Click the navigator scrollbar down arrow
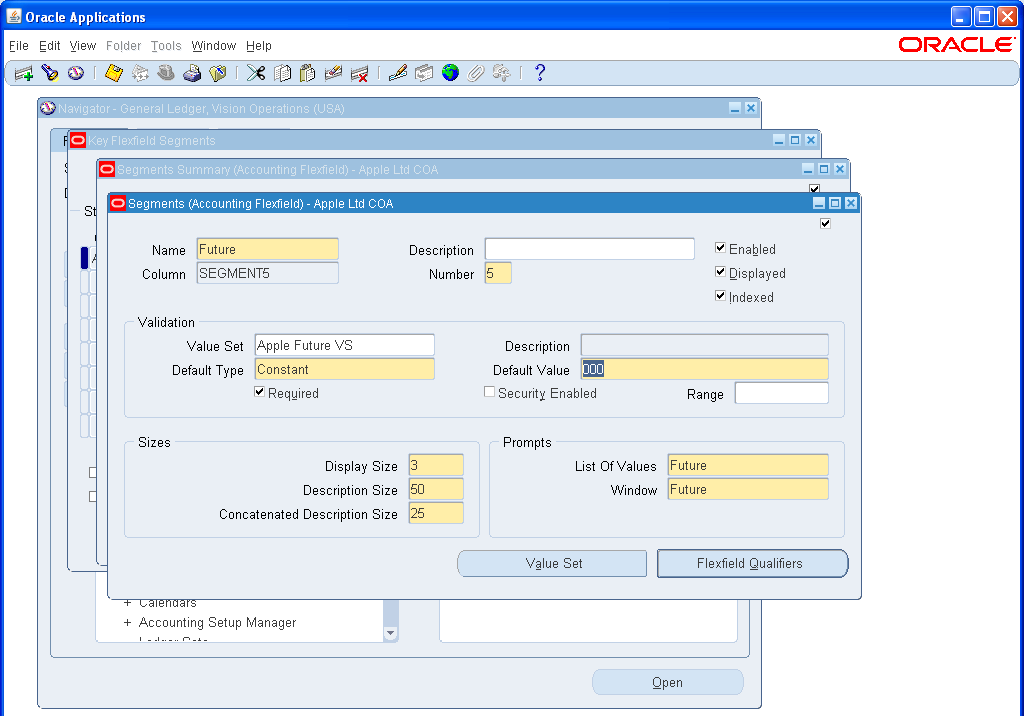The width and height of the screenshot is (1024, 716). [390, 631]
